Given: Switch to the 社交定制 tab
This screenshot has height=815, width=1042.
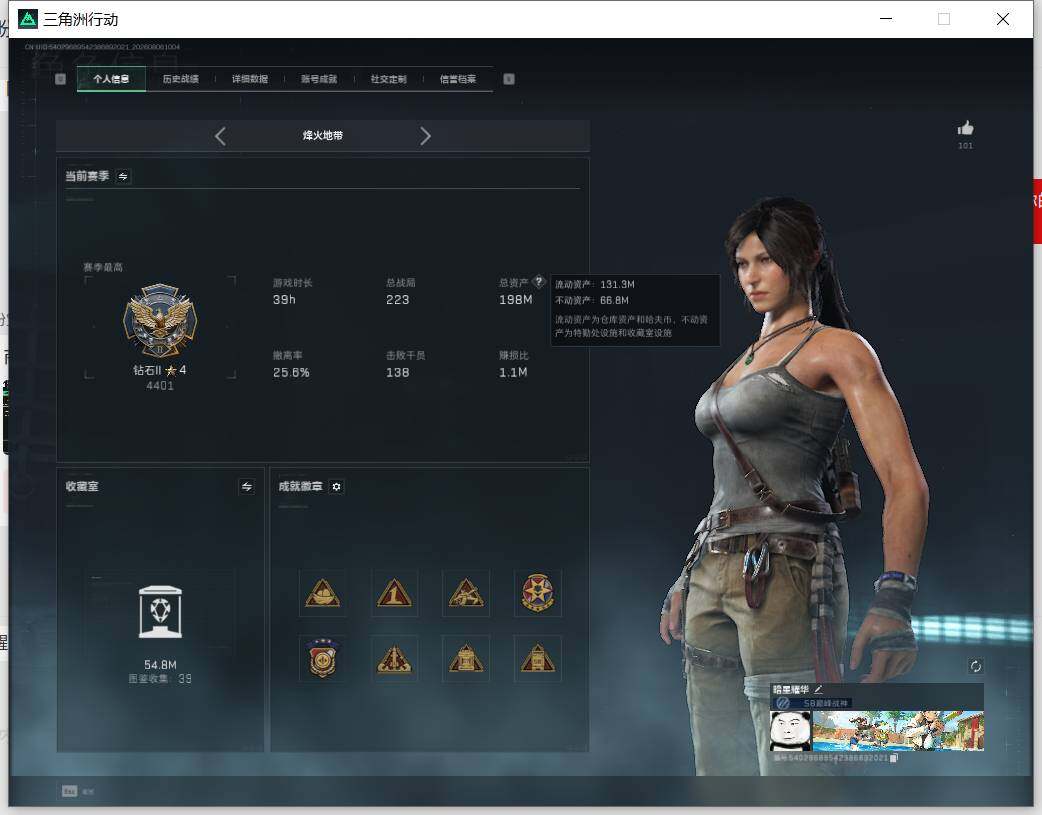Looking at the screenshot, I should (389, 79).
